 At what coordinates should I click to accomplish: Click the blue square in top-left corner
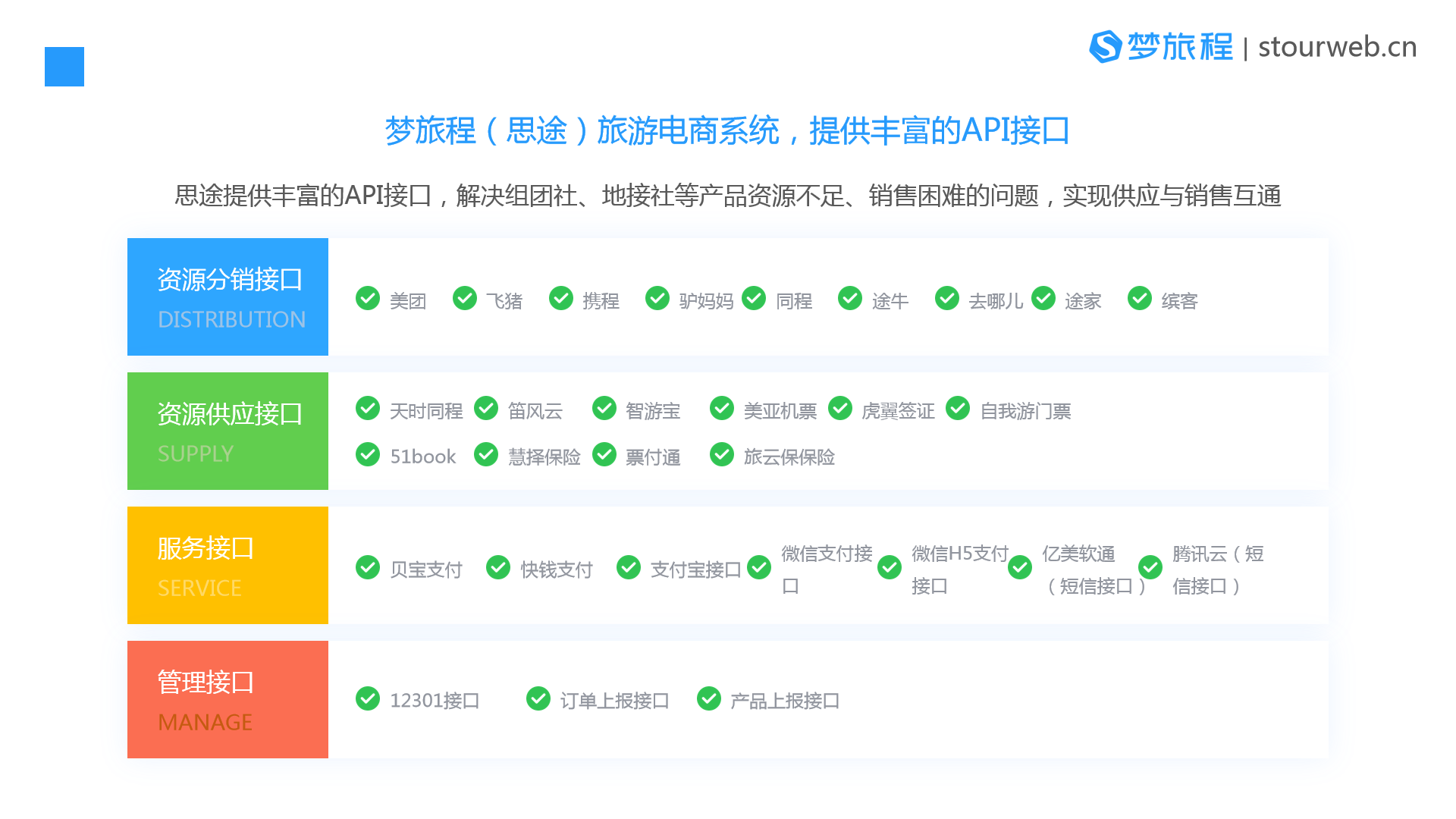point(64,67)
